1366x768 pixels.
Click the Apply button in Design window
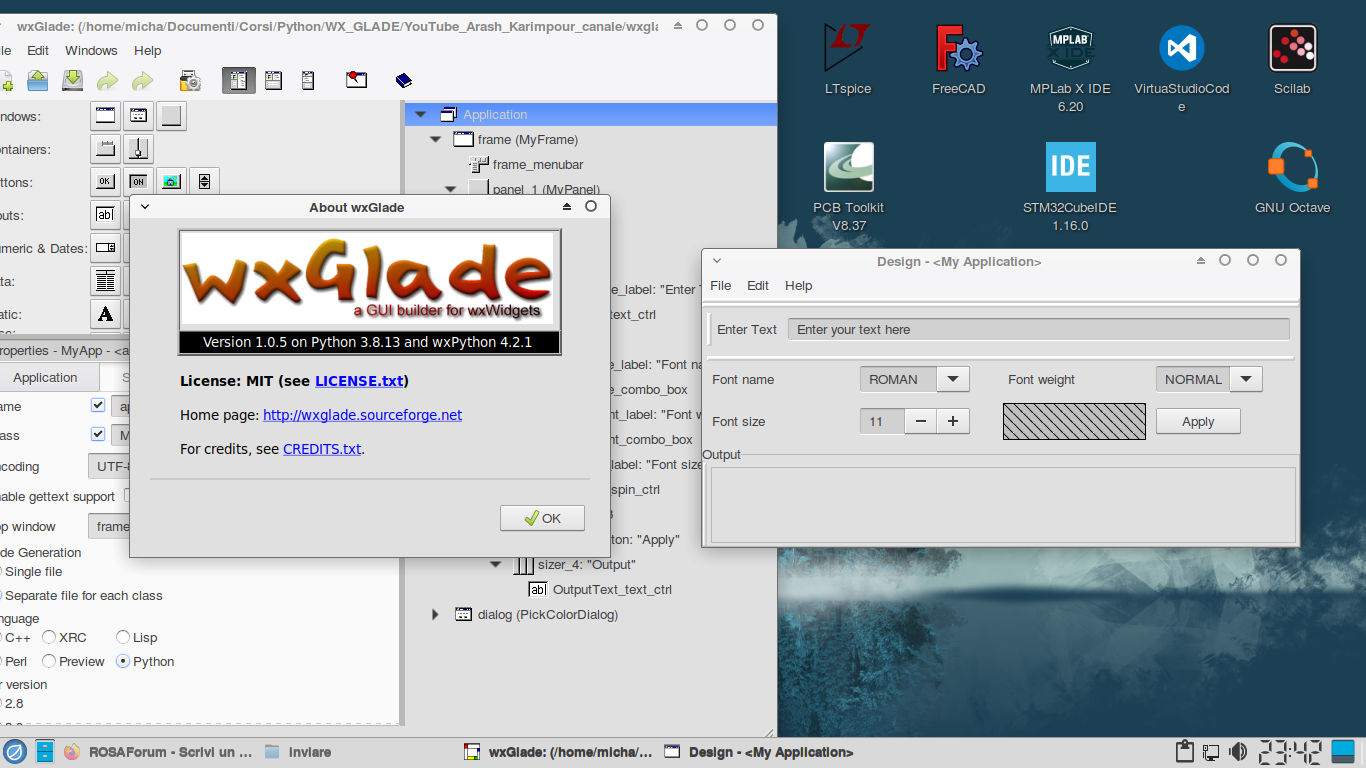1198,421
